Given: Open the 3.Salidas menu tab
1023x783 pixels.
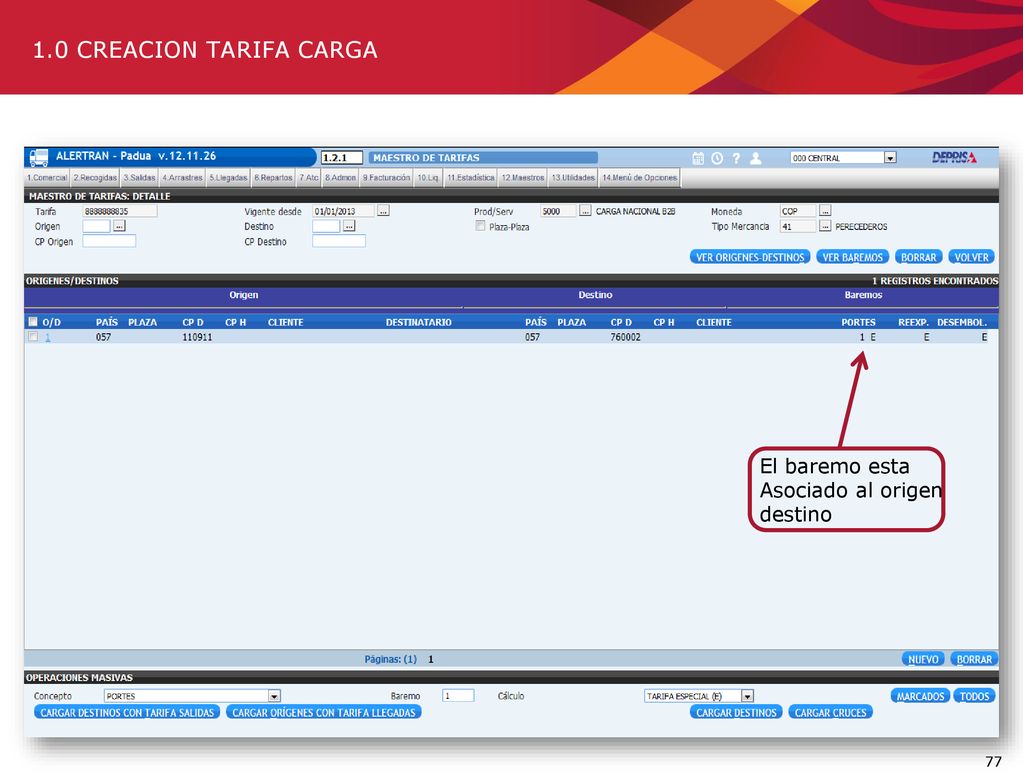Looking at the screenshot, I should click(140, 177).
